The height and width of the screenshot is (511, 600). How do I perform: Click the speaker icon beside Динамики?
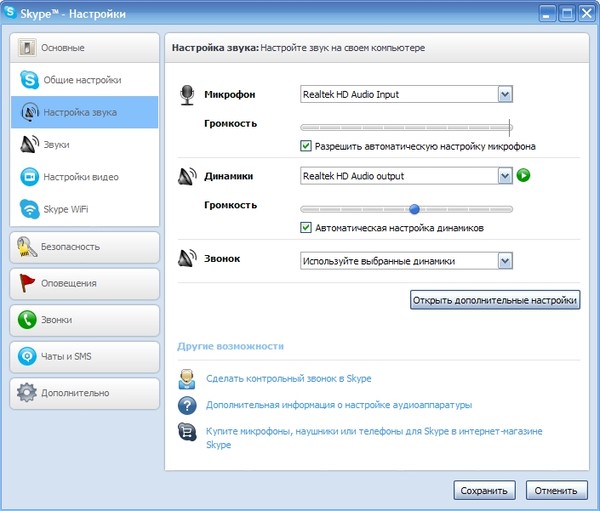(187, 176)
